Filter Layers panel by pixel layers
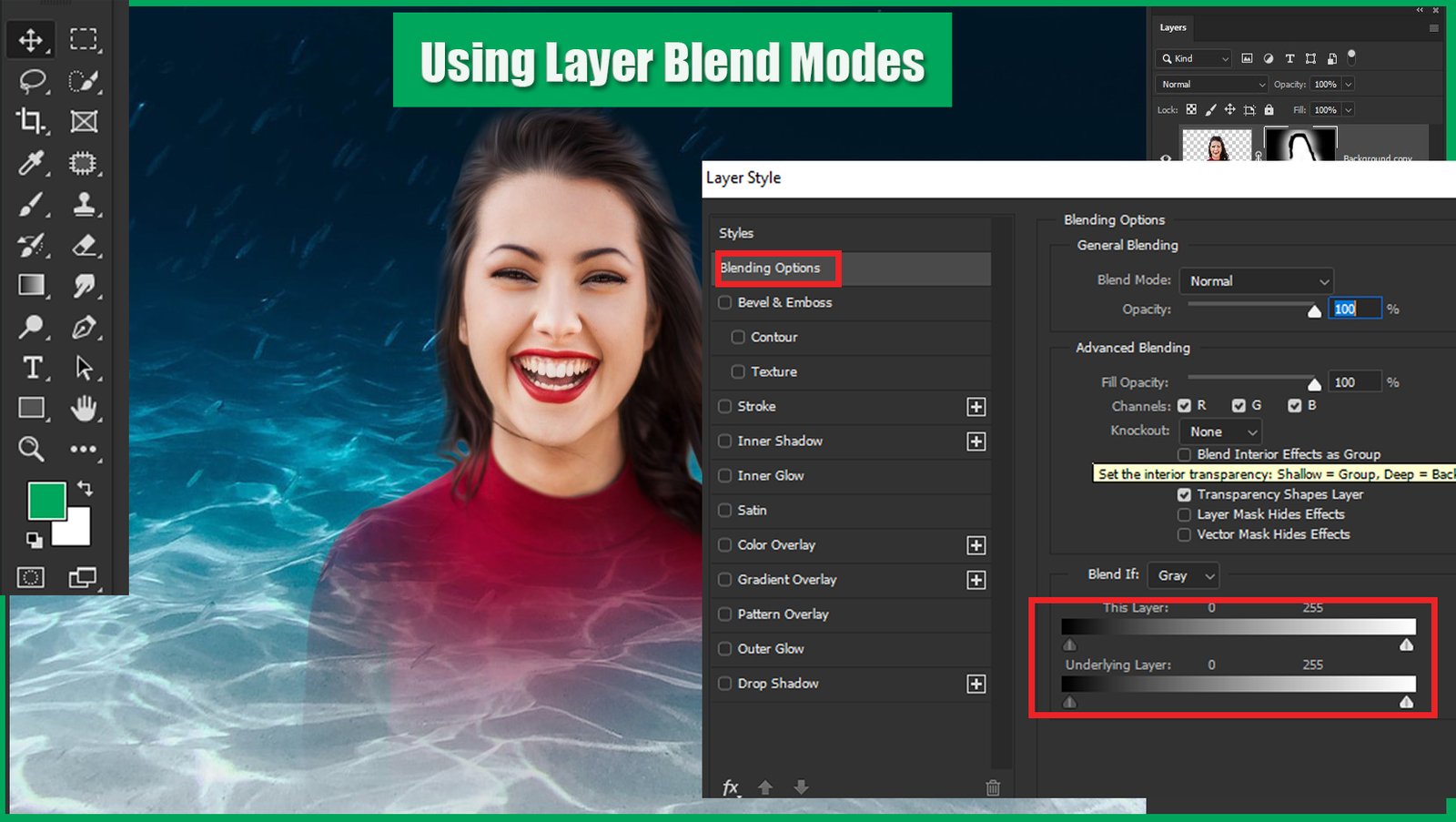Screen dimensions: 1456x822 tap(1247, 58)
